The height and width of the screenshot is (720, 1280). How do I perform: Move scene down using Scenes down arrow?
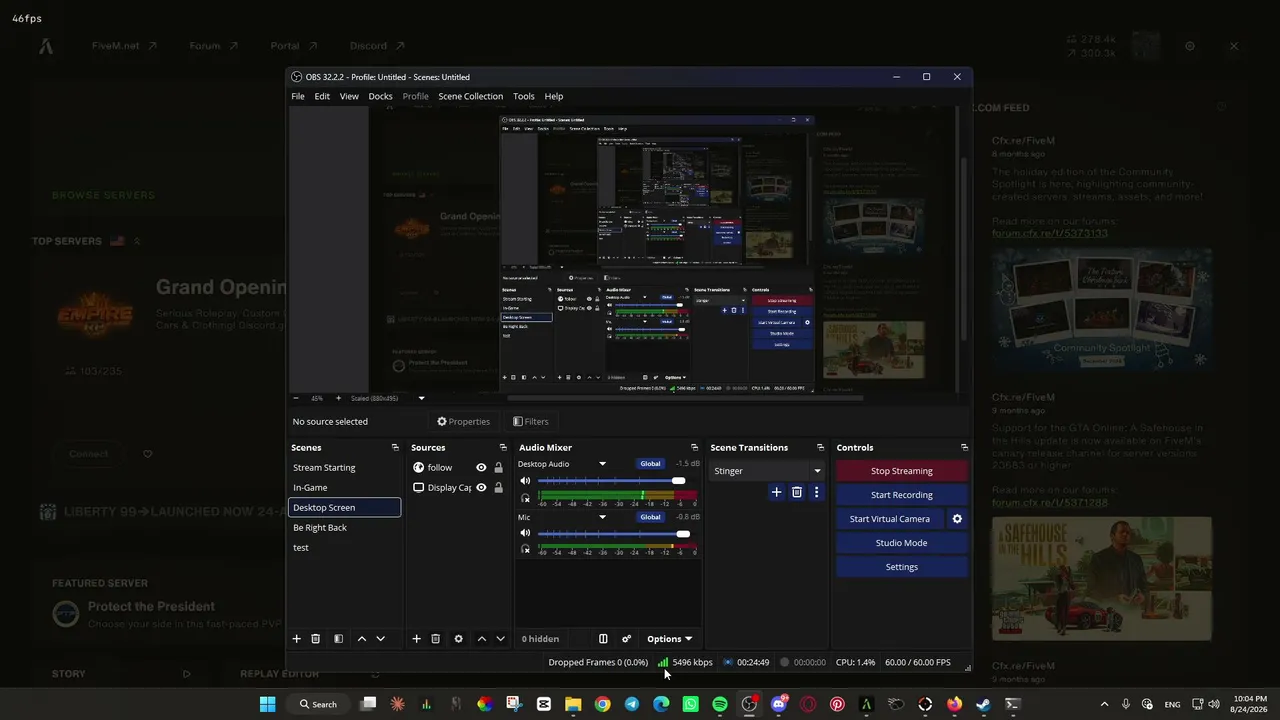coord(380,639)
